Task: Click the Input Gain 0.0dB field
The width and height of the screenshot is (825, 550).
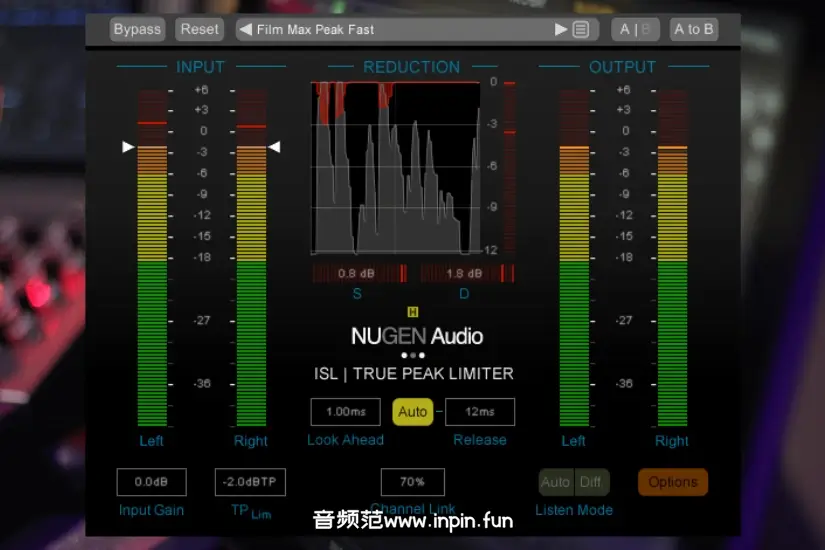Action: click(x=151, y=482)
